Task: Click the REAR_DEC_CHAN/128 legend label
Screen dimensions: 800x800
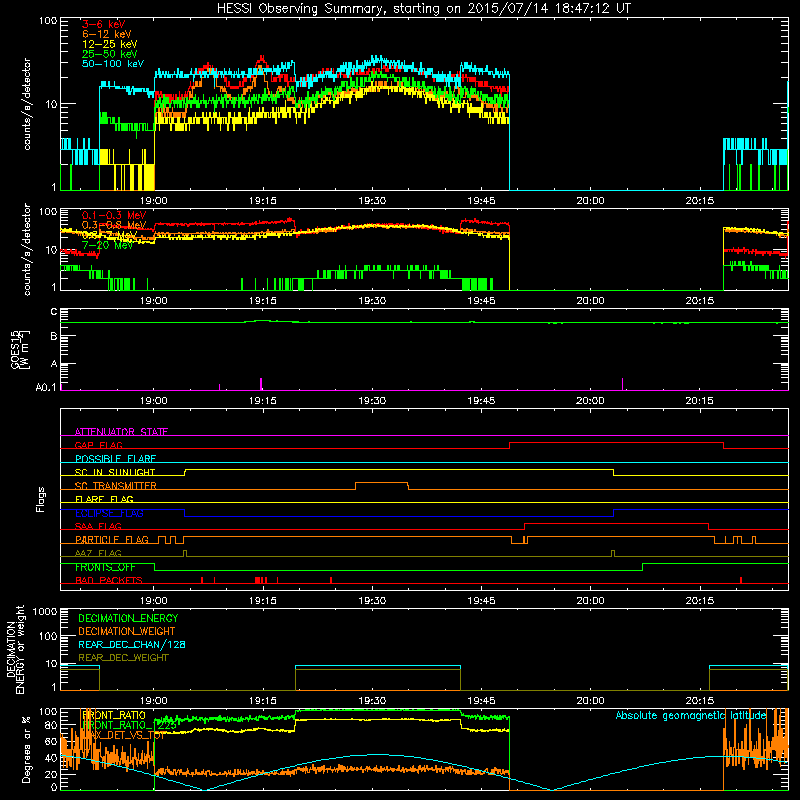Action: [132, 644]
